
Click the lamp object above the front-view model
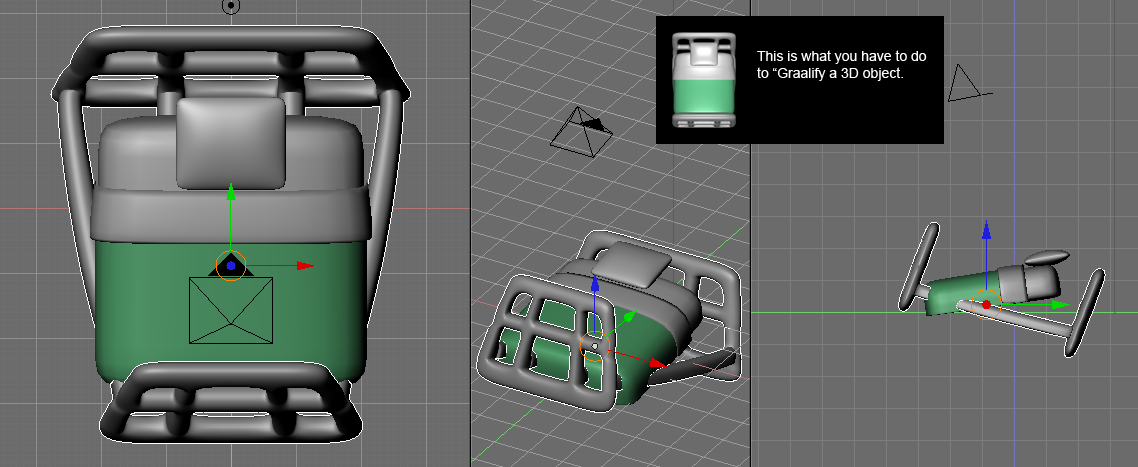(231, 6)
